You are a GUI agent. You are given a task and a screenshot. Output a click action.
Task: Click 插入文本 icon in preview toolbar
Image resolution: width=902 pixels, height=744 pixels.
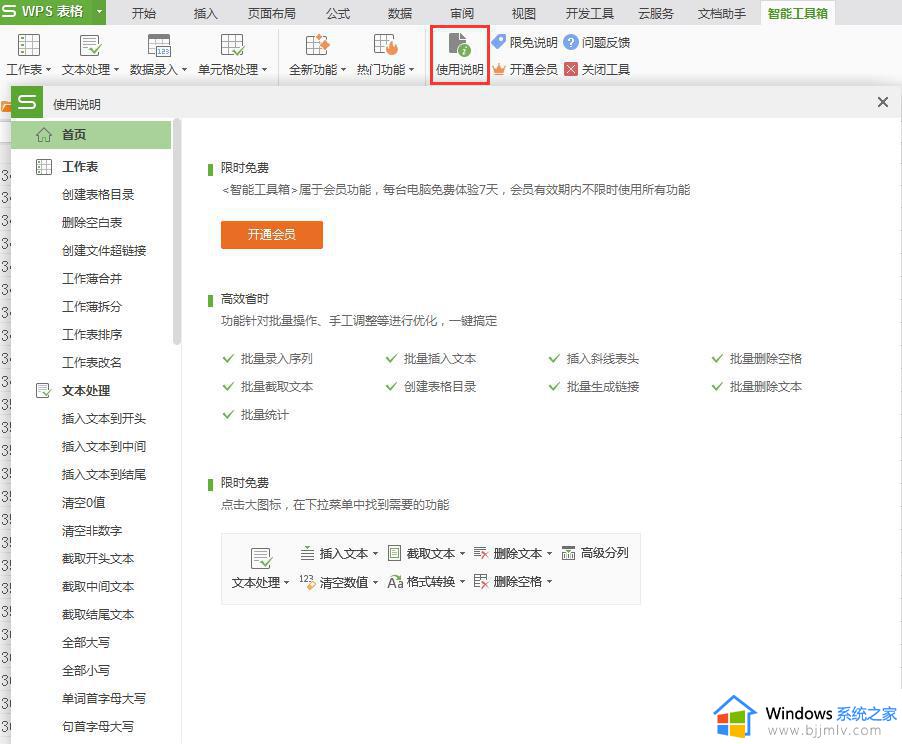[307, 553]
